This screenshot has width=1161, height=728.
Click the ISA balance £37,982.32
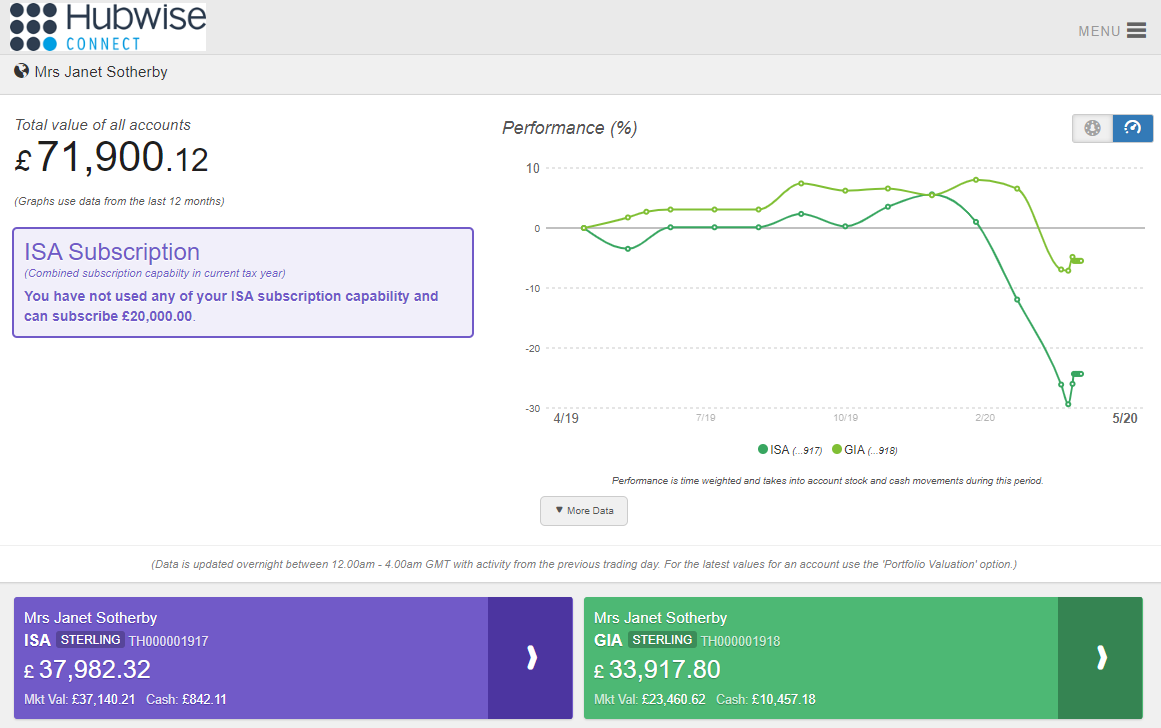click(87, 669)
